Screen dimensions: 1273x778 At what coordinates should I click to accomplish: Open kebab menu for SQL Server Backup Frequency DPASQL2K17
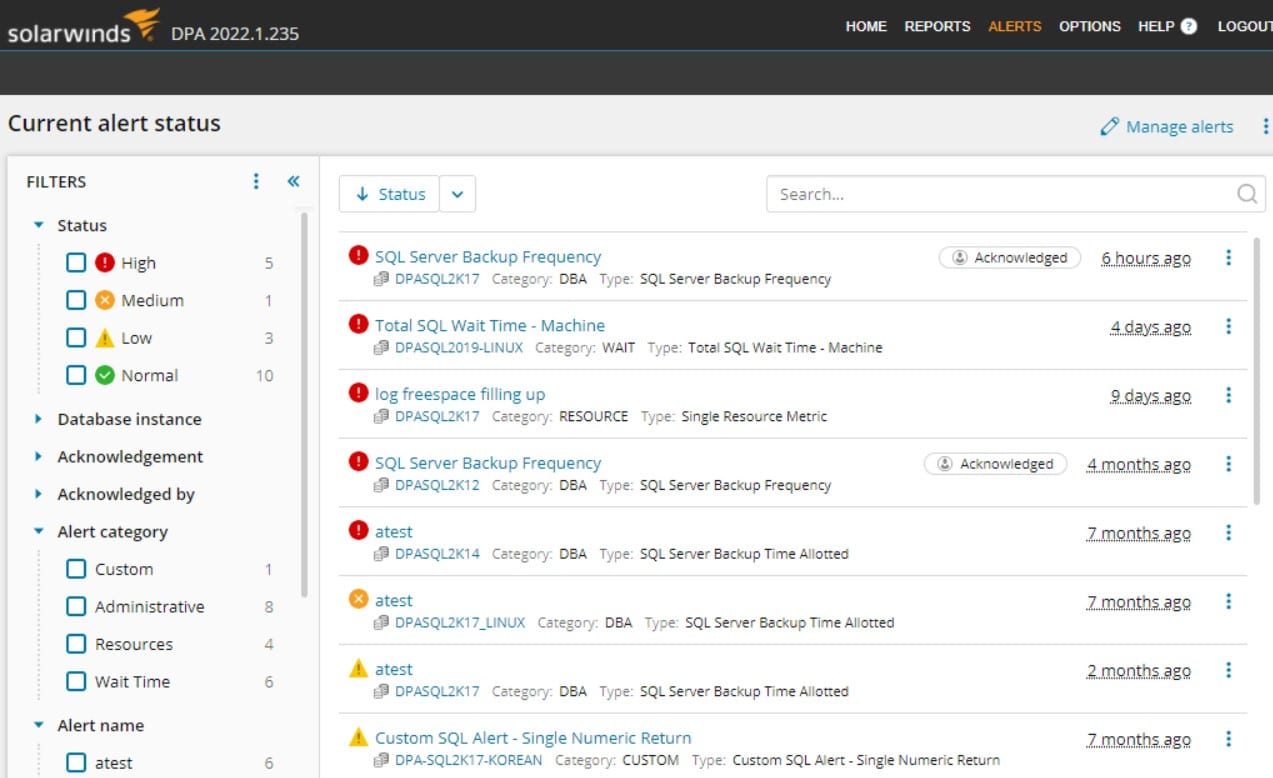coord(1228,258)
